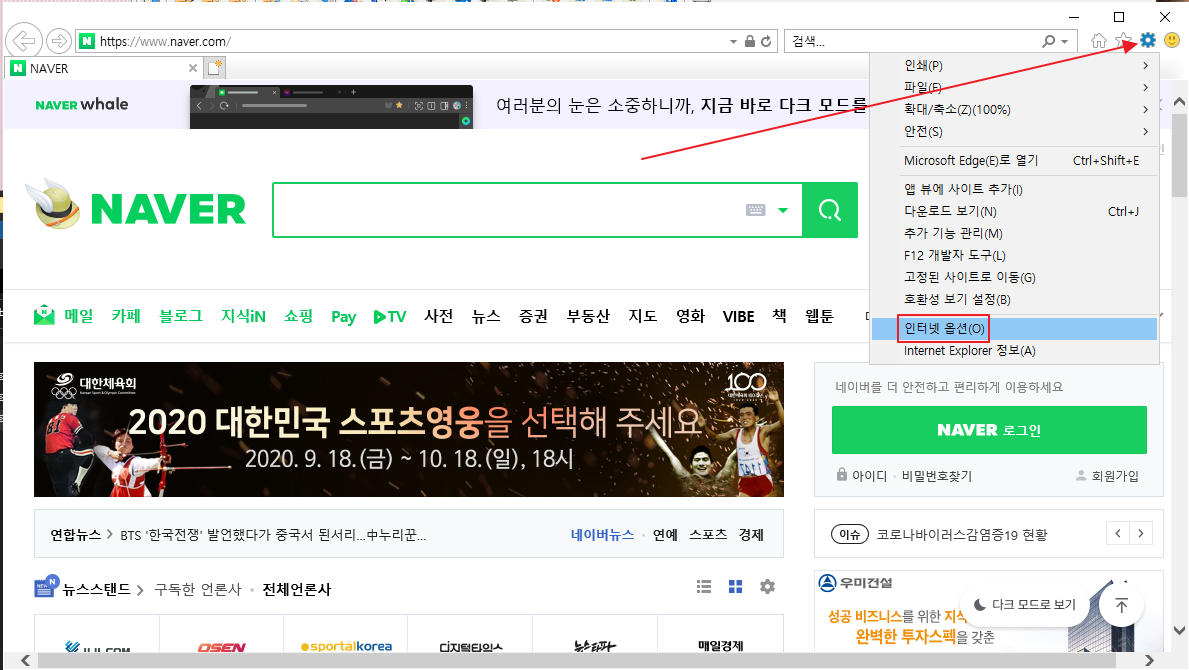
Task: Open the VIBE link
Action: (x=738, y=316)
